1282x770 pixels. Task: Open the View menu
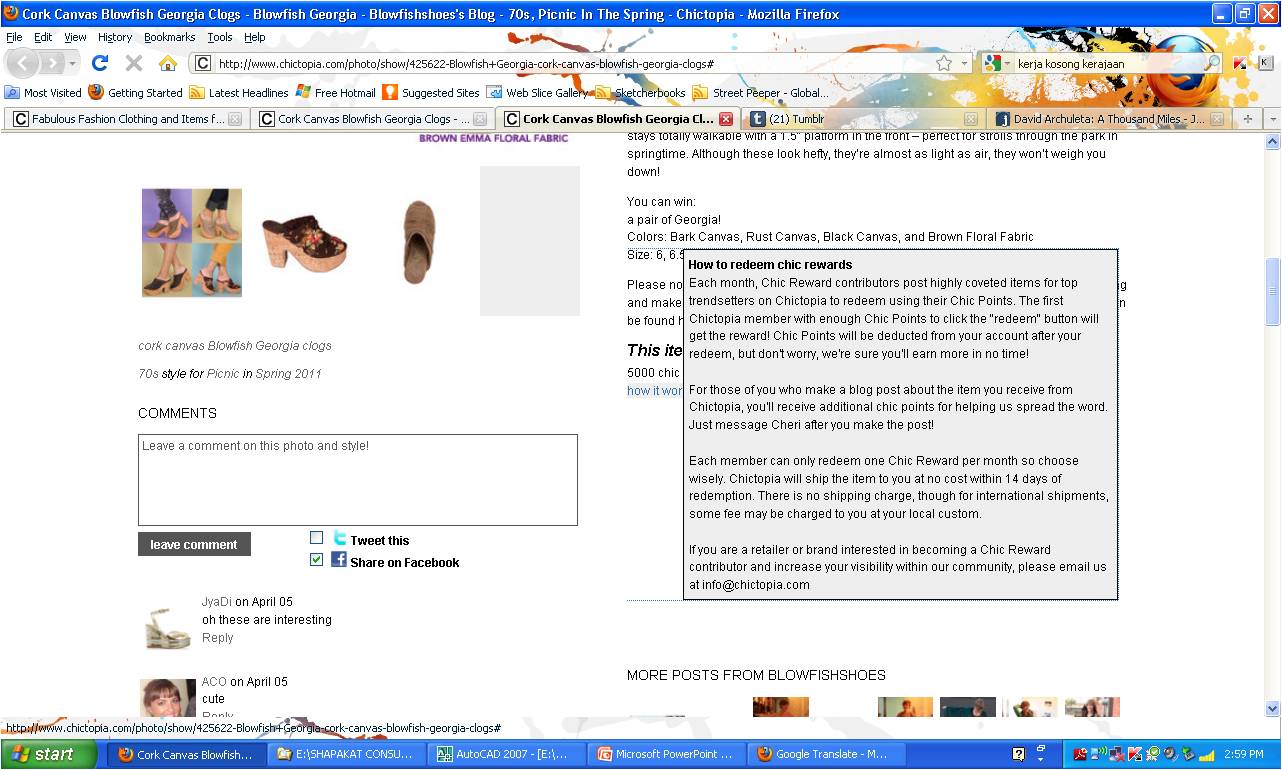75,37
